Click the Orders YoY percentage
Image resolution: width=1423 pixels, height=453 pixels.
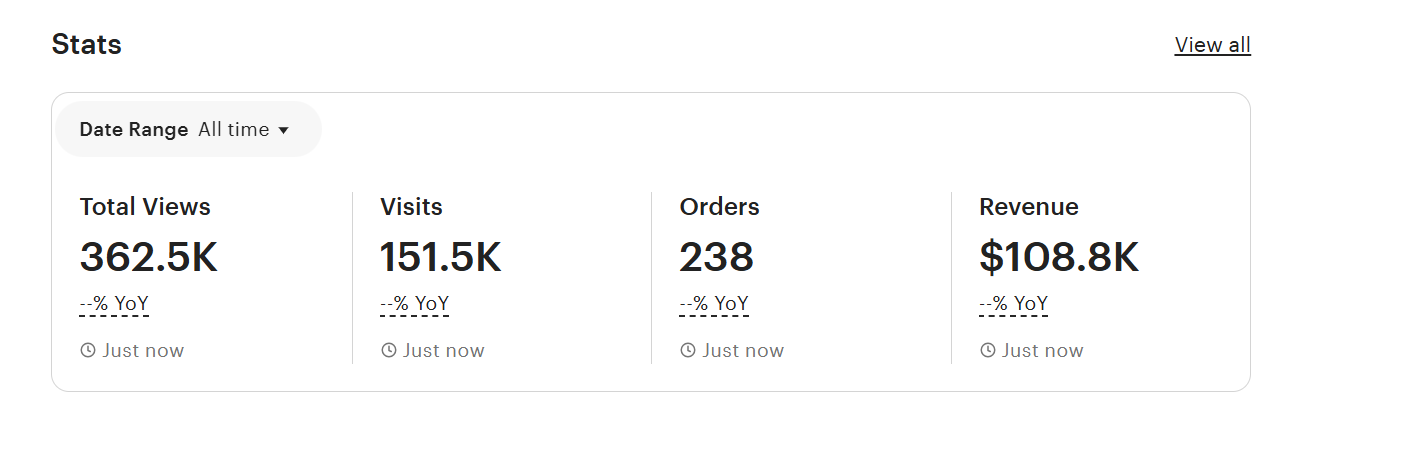714,304
